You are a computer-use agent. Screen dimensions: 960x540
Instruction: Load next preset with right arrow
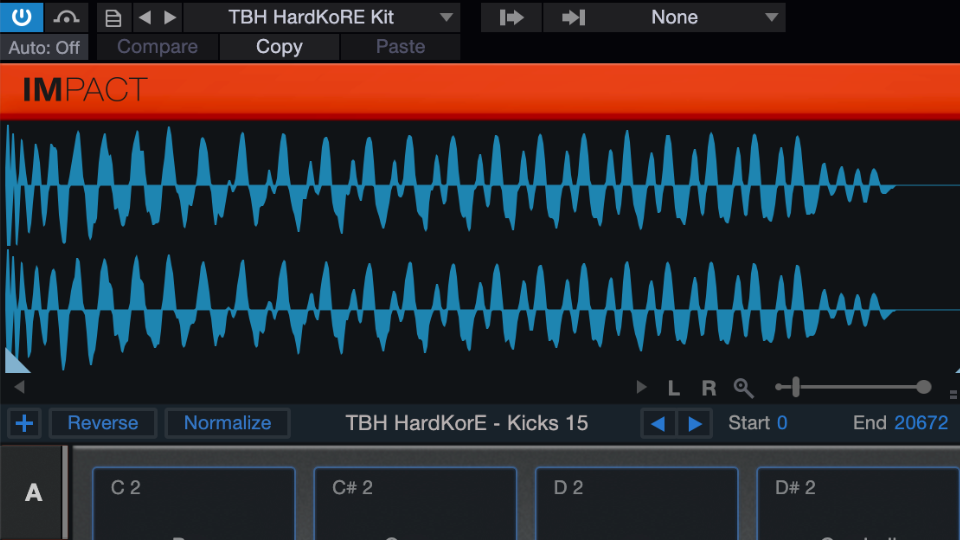[169, 18]
